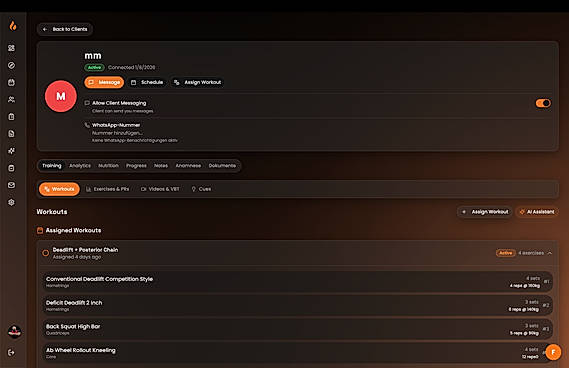Click the Assigned 4 days ago text
The width and height of the screenshot is (569, 368).
coord(77,257)
